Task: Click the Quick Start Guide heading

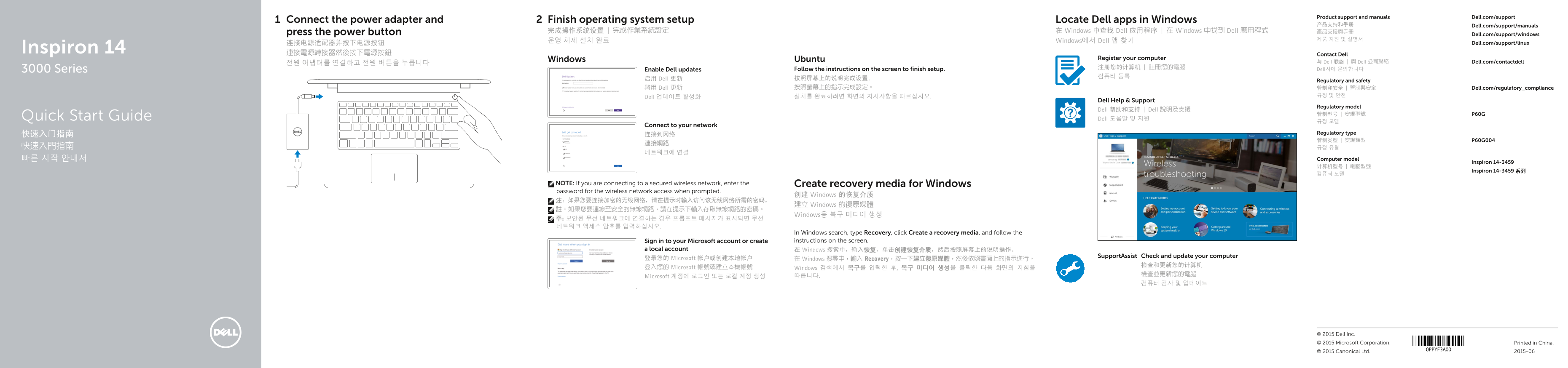Action: point(86,115)
